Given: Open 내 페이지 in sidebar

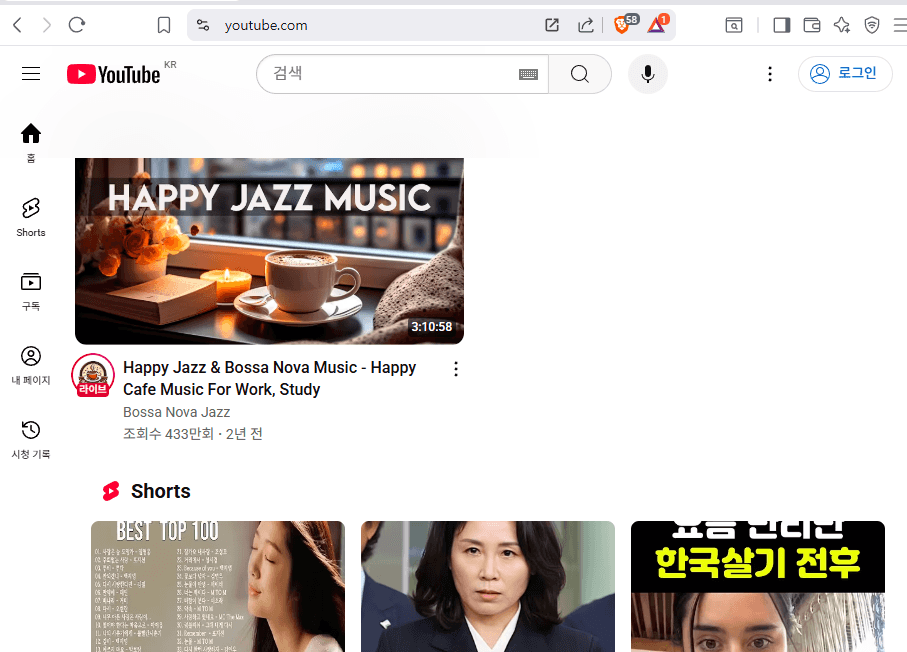Looking at the screenshot, I should 31,366.
